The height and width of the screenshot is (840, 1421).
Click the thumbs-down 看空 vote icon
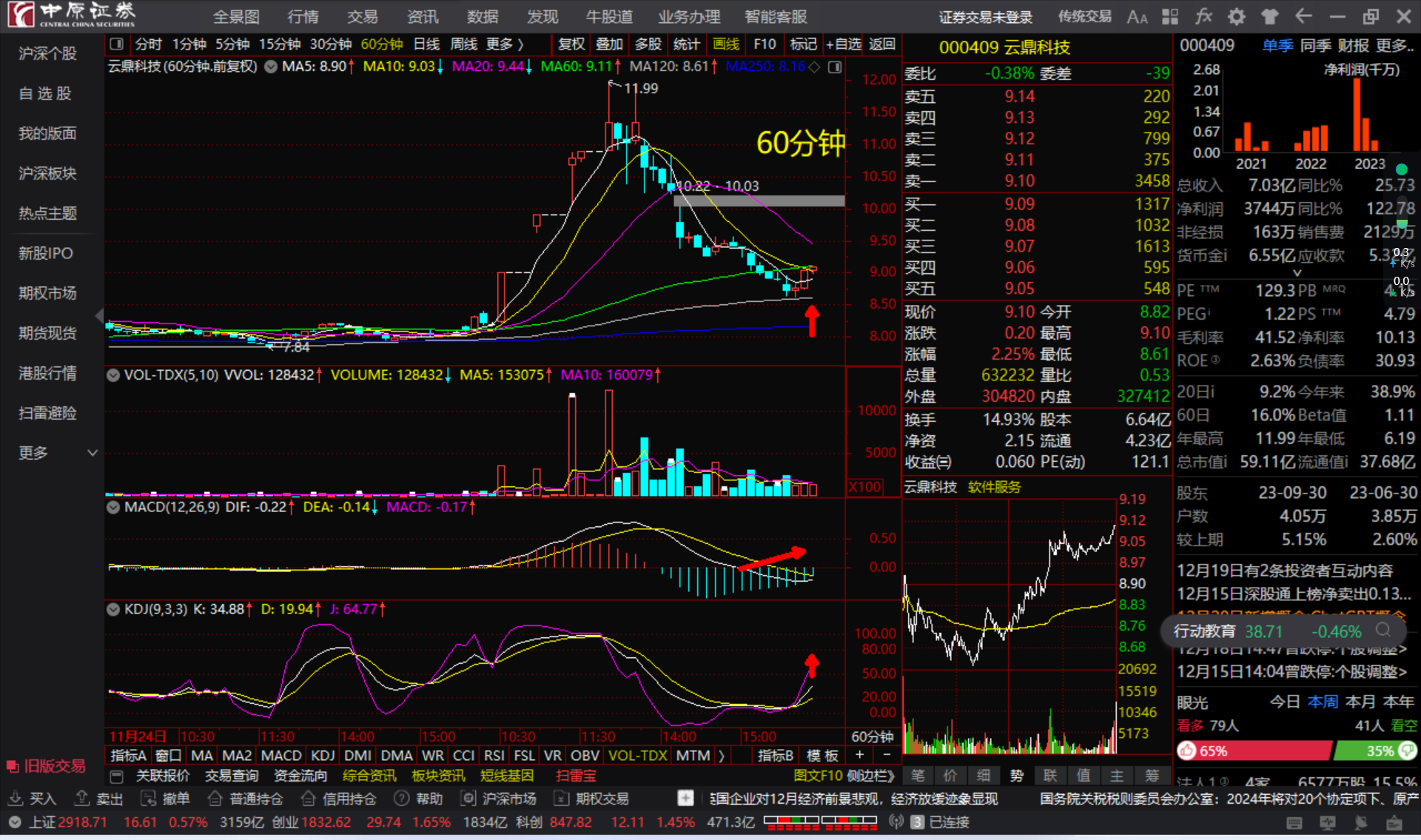(1408, 751)
